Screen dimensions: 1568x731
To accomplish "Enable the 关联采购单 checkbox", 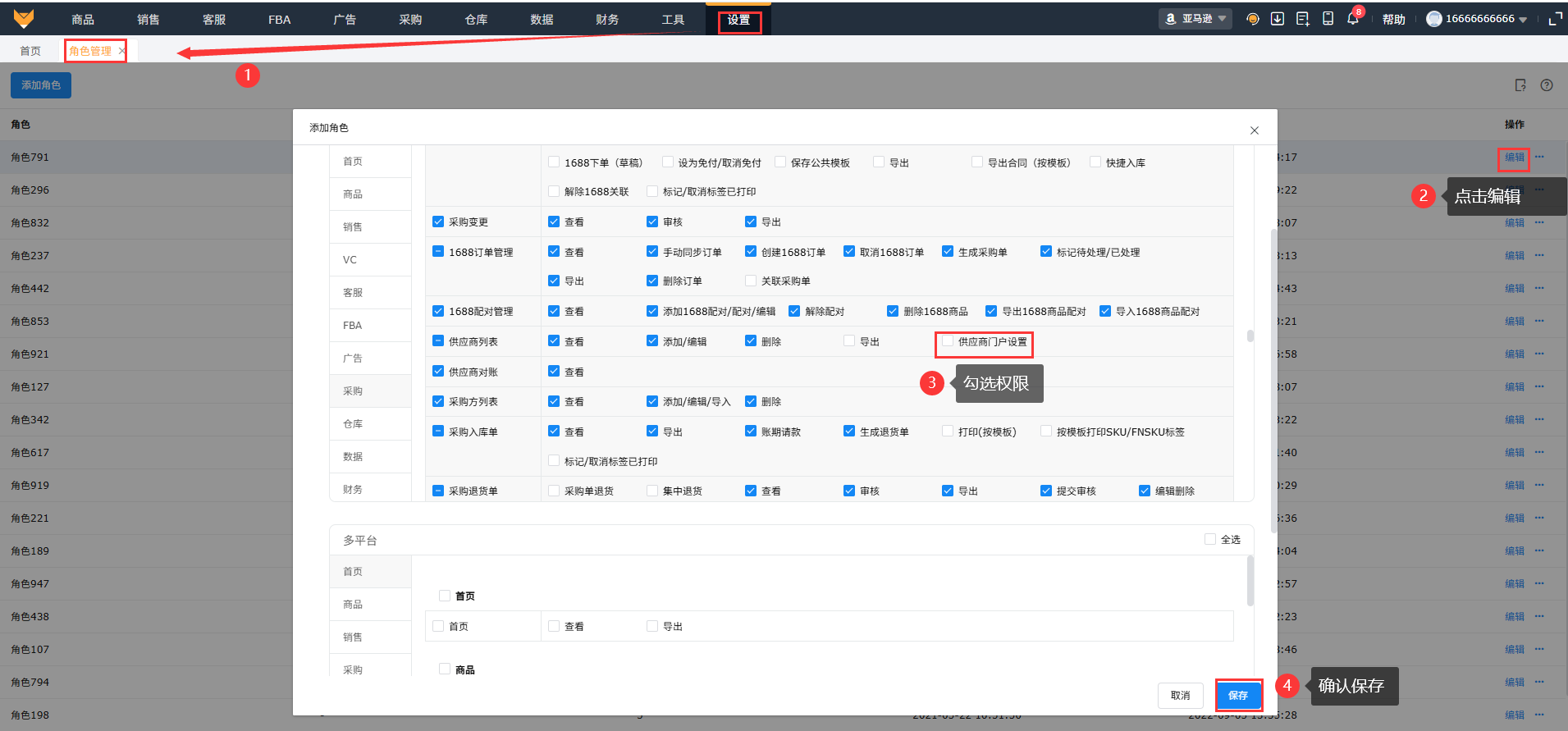I will coord(751,281).
